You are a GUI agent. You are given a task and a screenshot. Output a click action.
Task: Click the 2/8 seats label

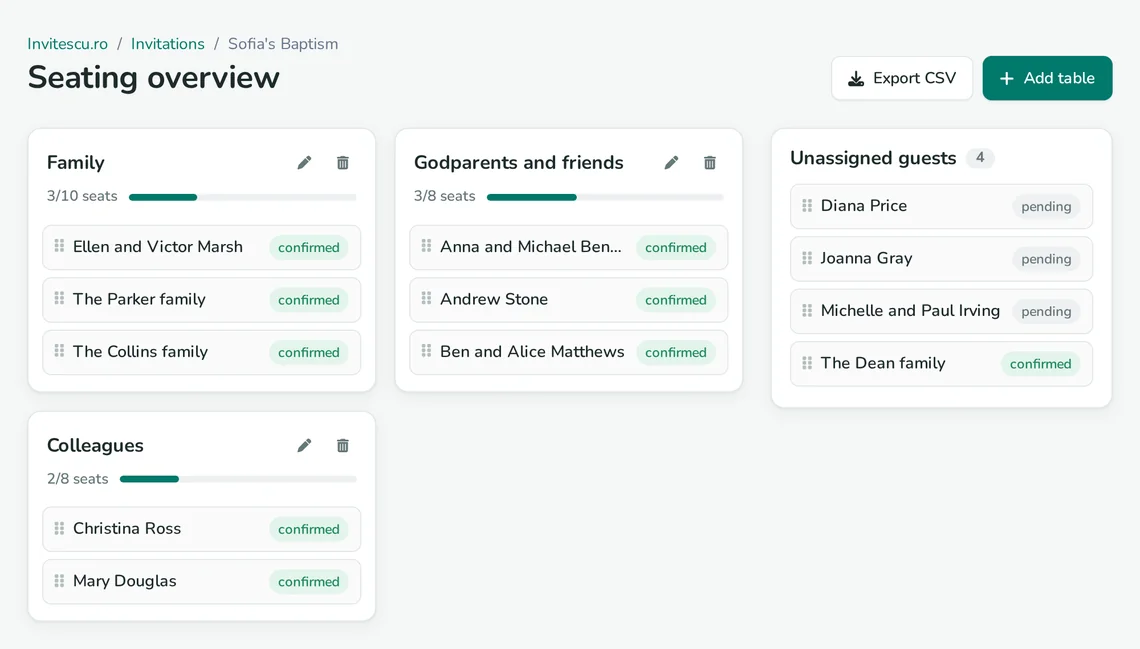[78, 479]
